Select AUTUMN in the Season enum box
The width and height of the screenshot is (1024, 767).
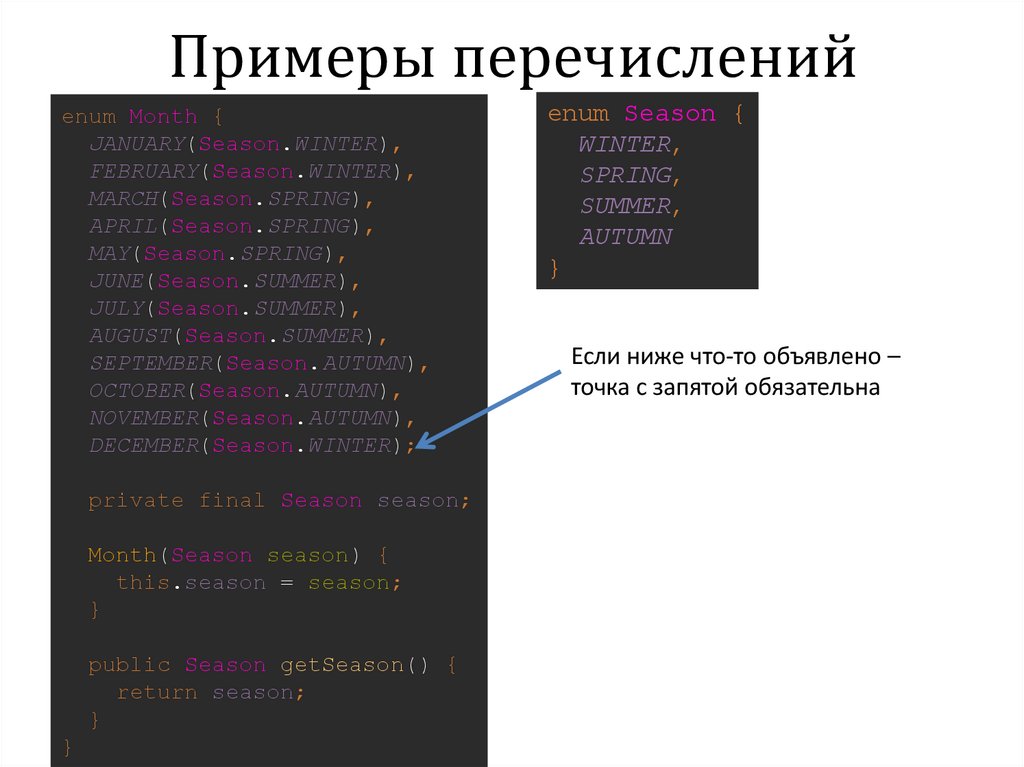625,237
